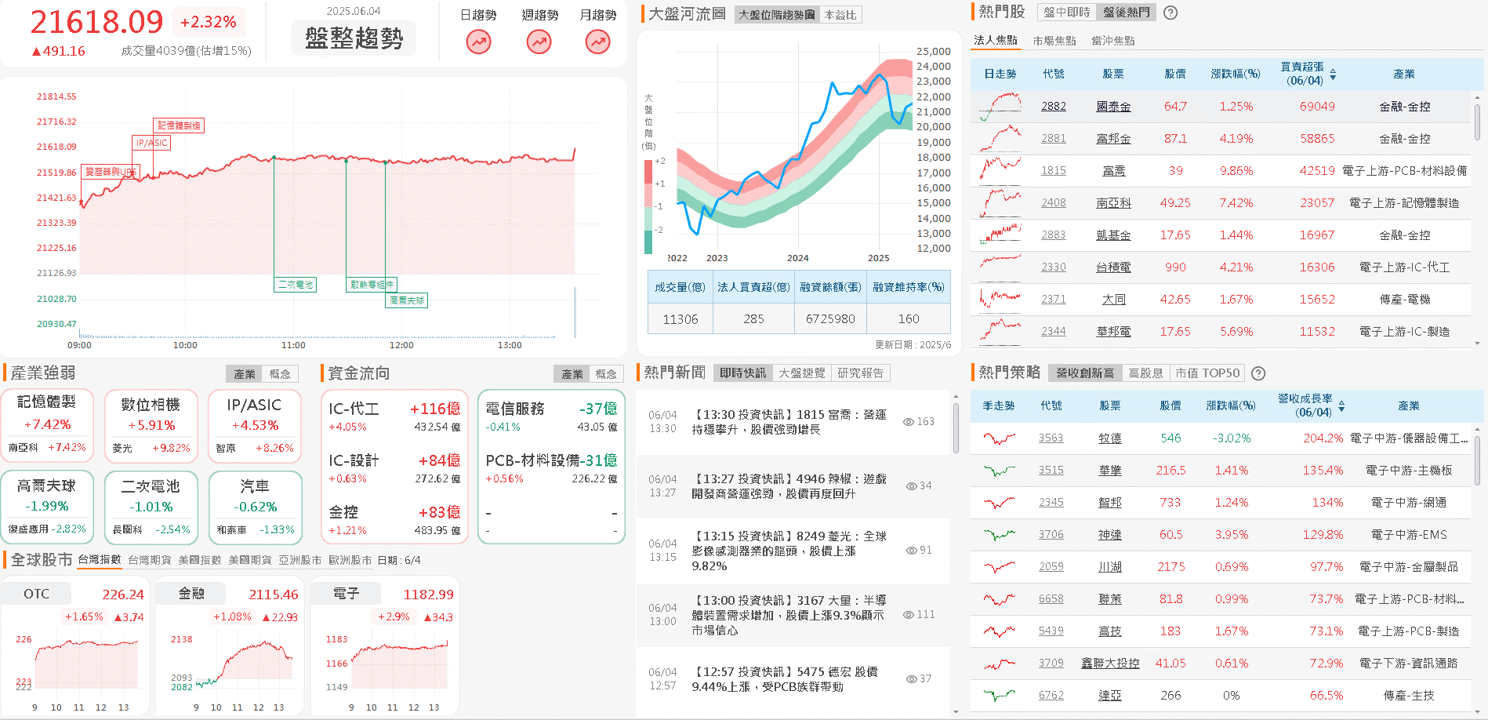Open the 研究報告 news tab

[861, 373]
